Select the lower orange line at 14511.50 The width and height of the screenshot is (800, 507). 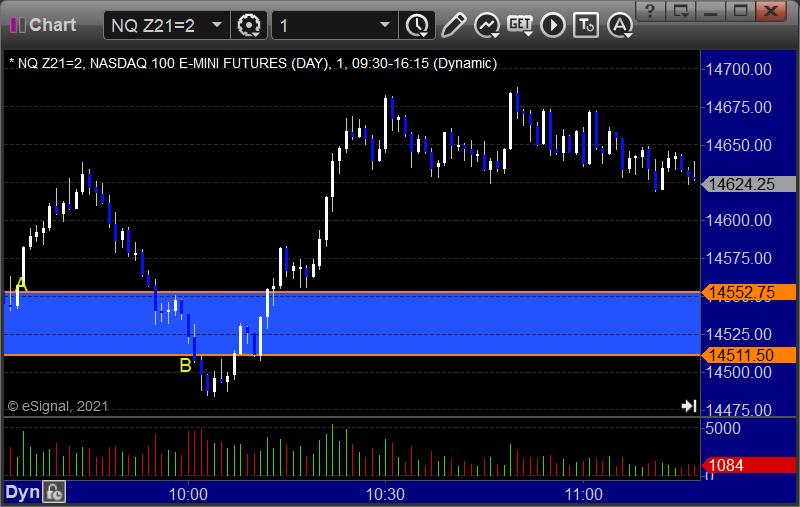point(352,354)
